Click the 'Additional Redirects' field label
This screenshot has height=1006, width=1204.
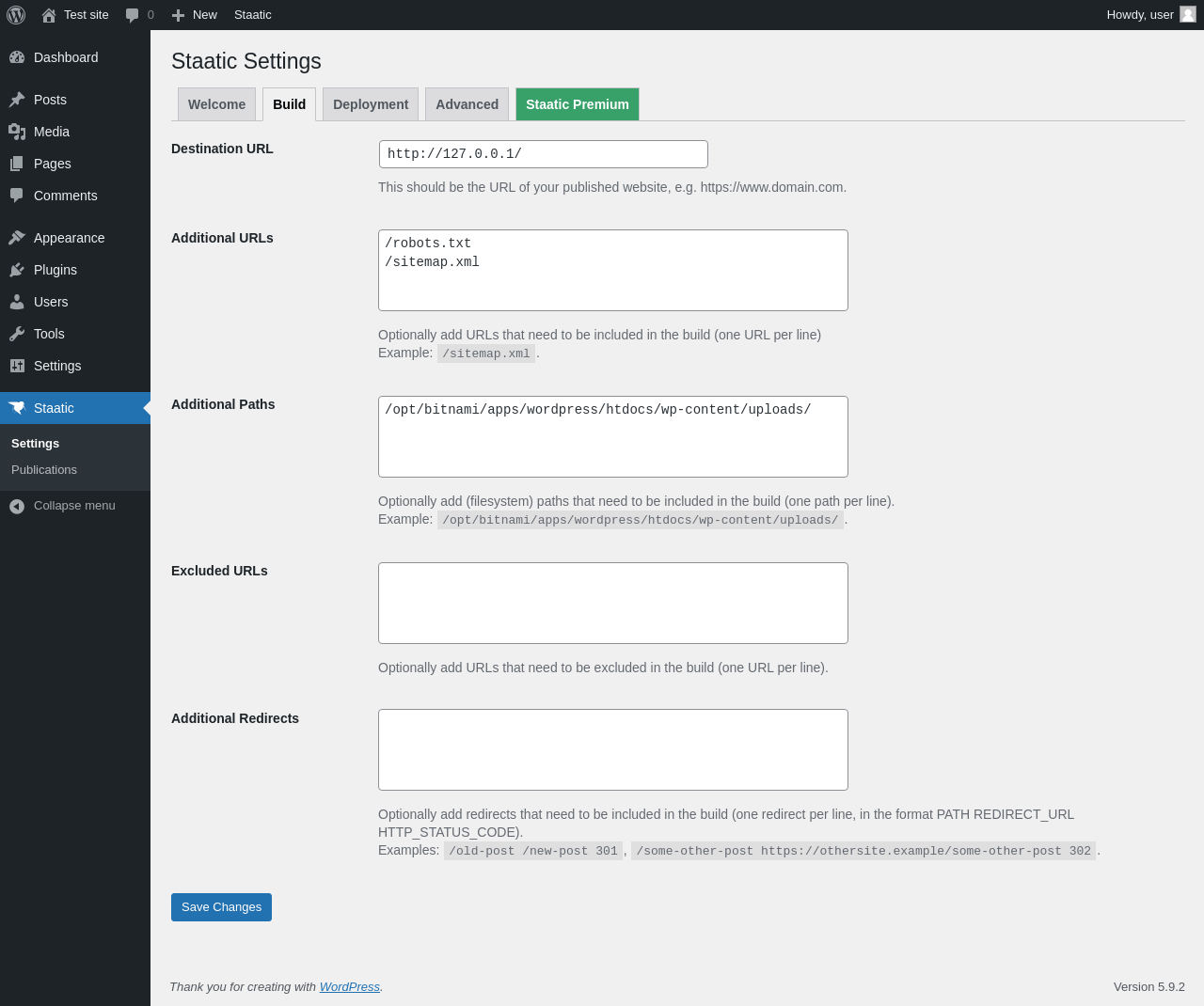235,718
